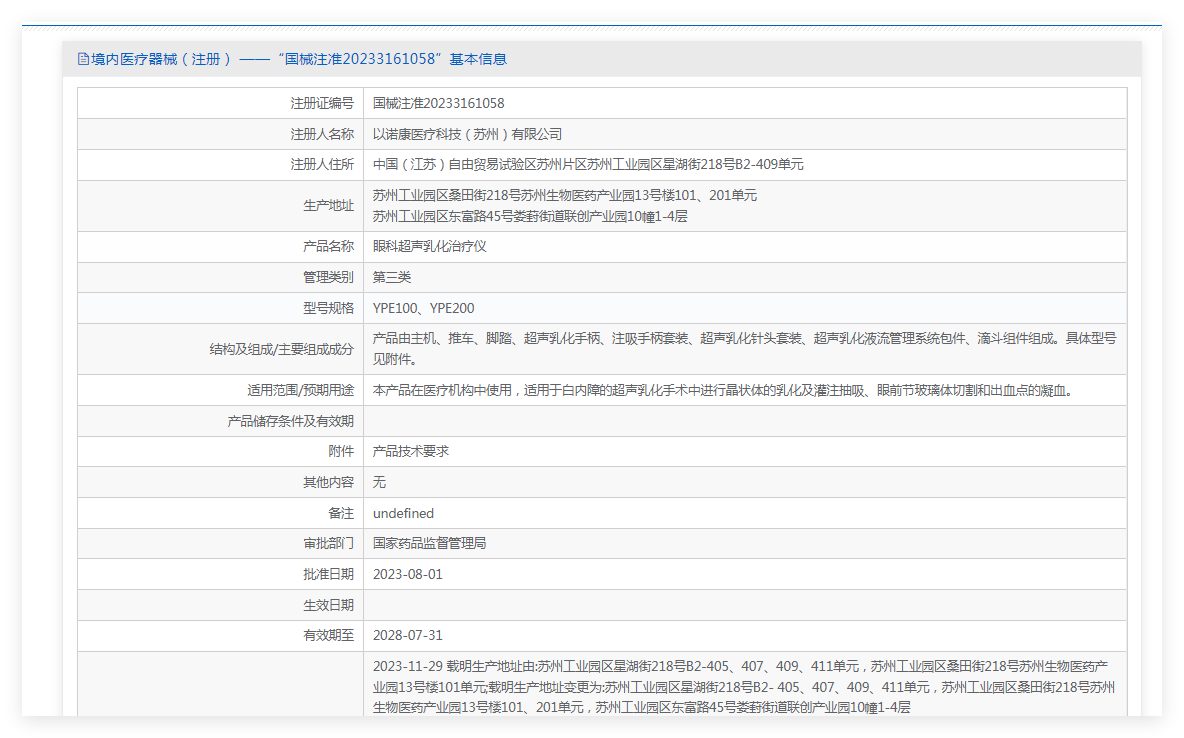The width and height of the screenshot is (1184, 738).
Task: Click the 注册人名称 label
Action: (322, 134)
